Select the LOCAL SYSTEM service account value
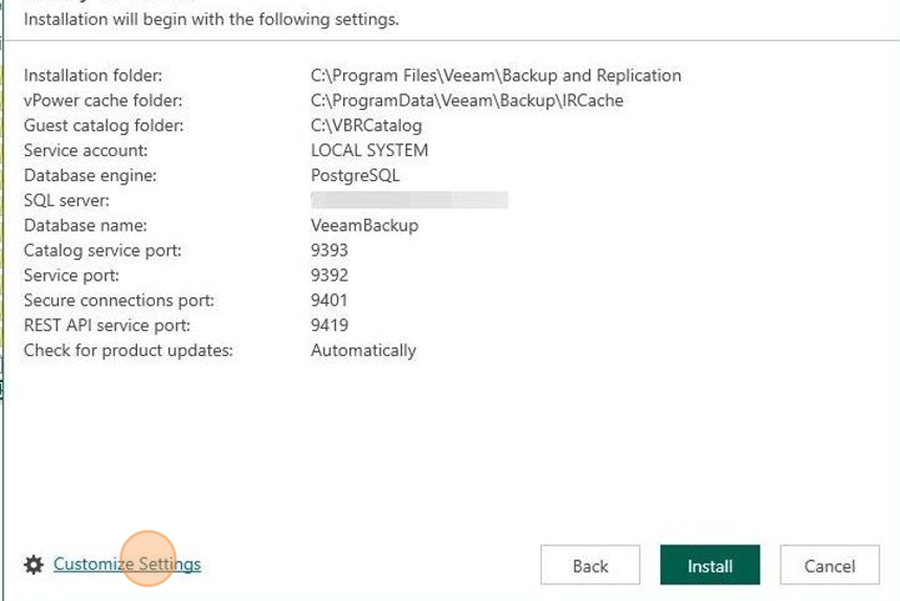 (370, 150)
